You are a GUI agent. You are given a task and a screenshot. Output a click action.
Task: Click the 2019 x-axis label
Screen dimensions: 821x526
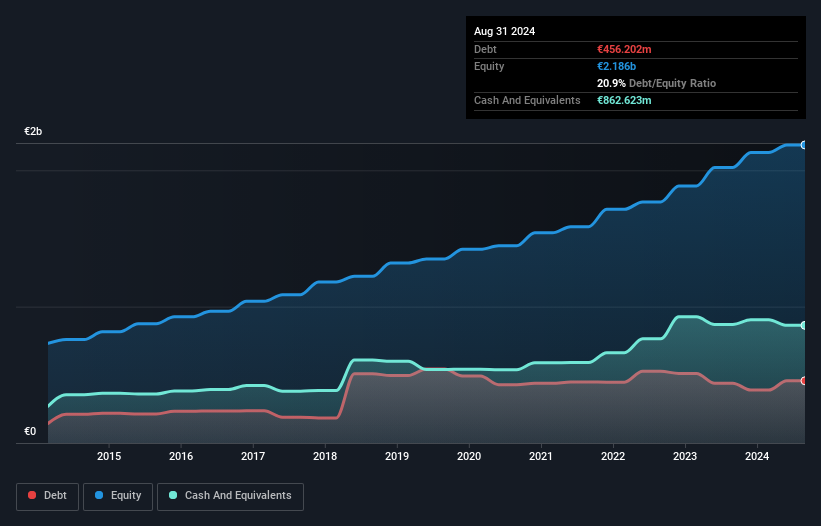click(397, 456)
